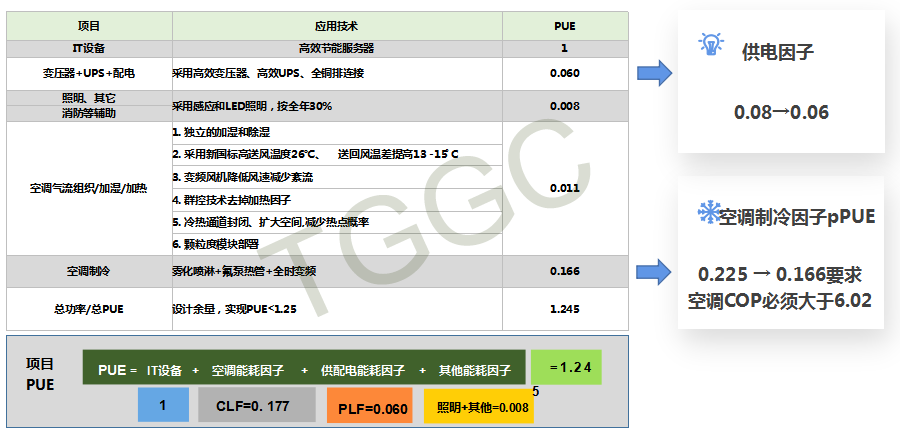Click the IT设备 cell in the table's 项目 column

pyautogui.click(x=89, y=49)
